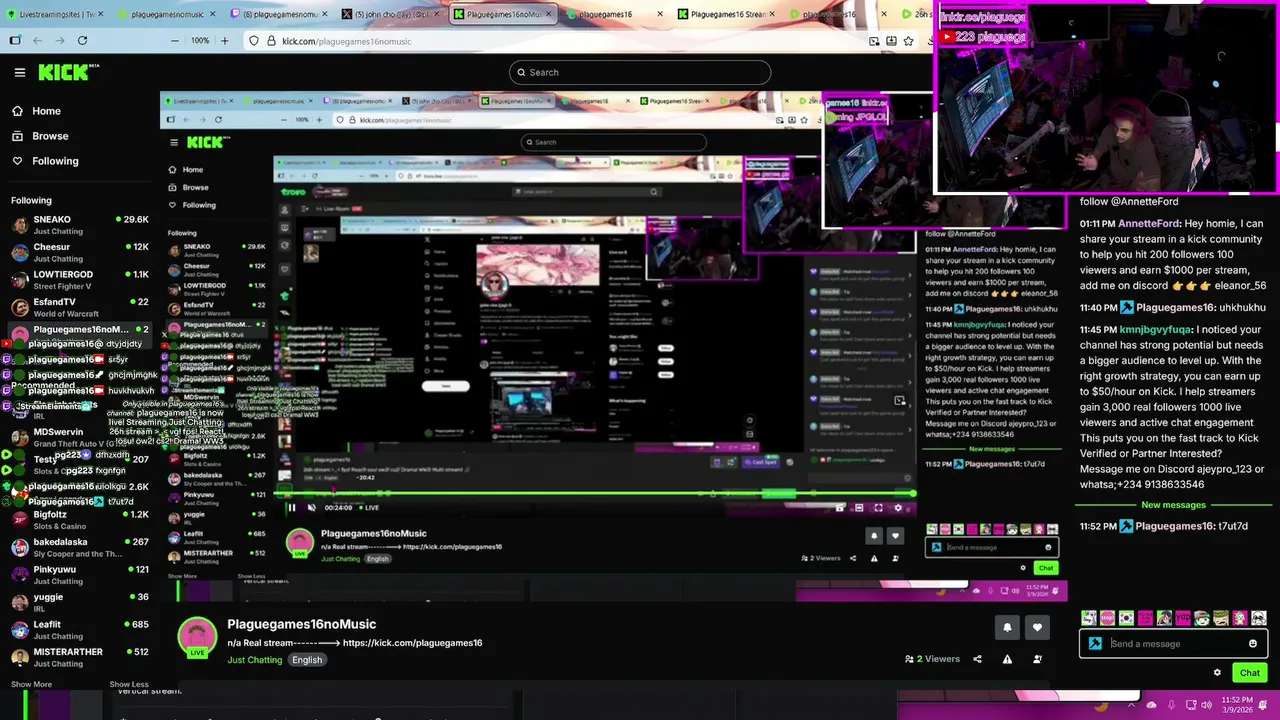Image resolution: width=1280 pixels, height=720 pixels.
Task: Jump to New messages in chat
Action: click(1173, 505)
